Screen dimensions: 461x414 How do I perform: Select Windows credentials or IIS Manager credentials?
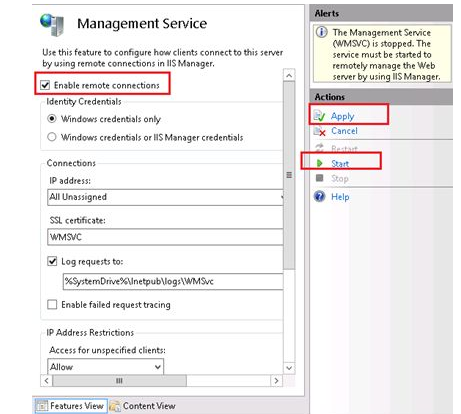(52, 137)
